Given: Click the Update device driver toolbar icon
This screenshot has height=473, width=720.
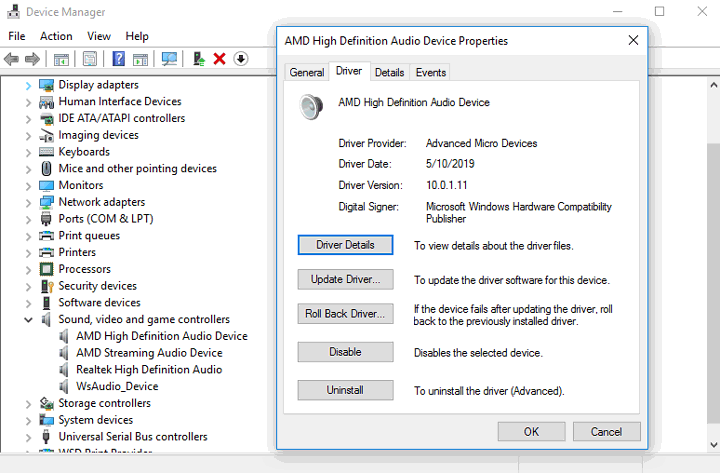Looking at the screenshot, I should click(x=199, y=59).
